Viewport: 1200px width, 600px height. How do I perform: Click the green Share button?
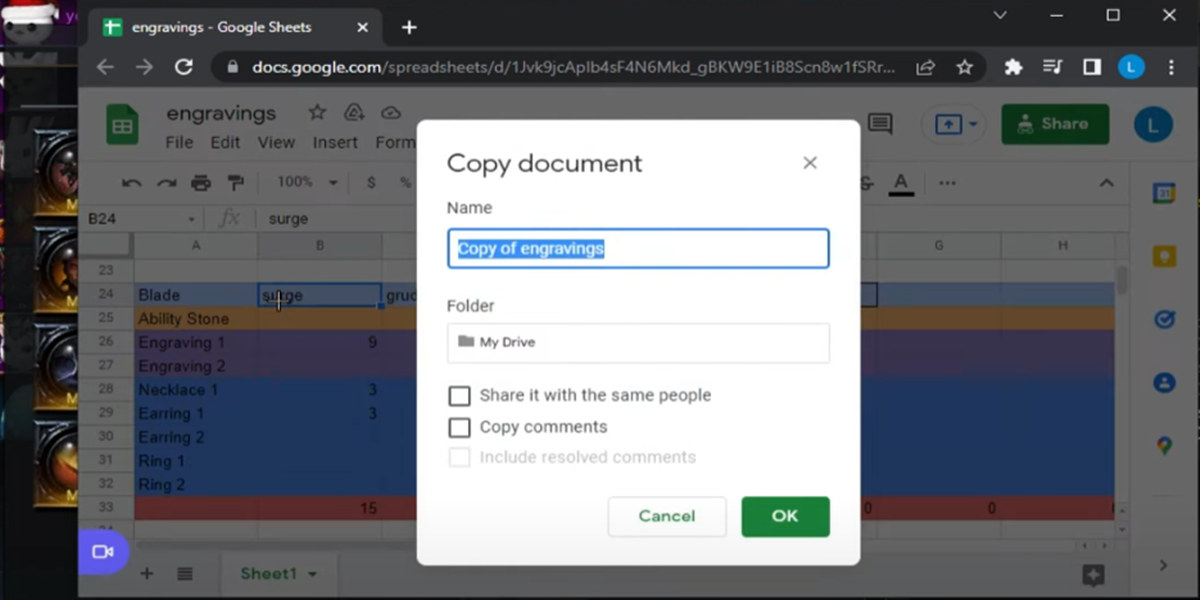pos(1055,124)
